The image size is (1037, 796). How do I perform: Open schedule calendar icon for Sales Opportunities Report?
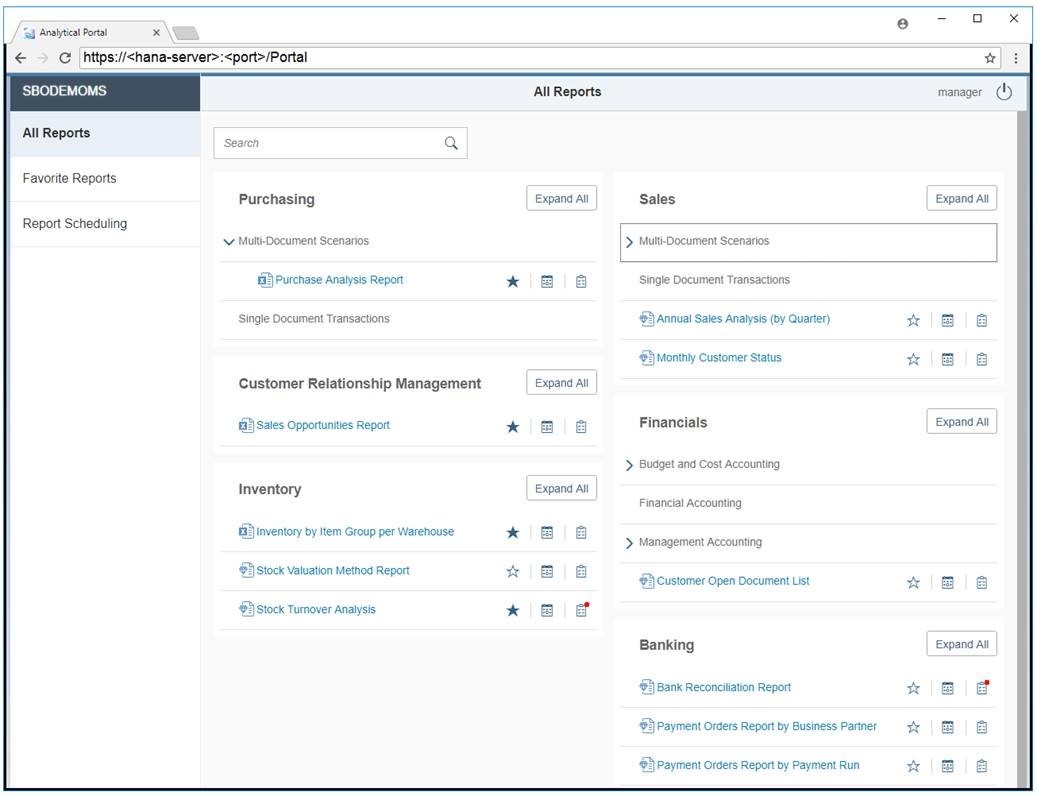pyautogui.click(x=547, y=427)
